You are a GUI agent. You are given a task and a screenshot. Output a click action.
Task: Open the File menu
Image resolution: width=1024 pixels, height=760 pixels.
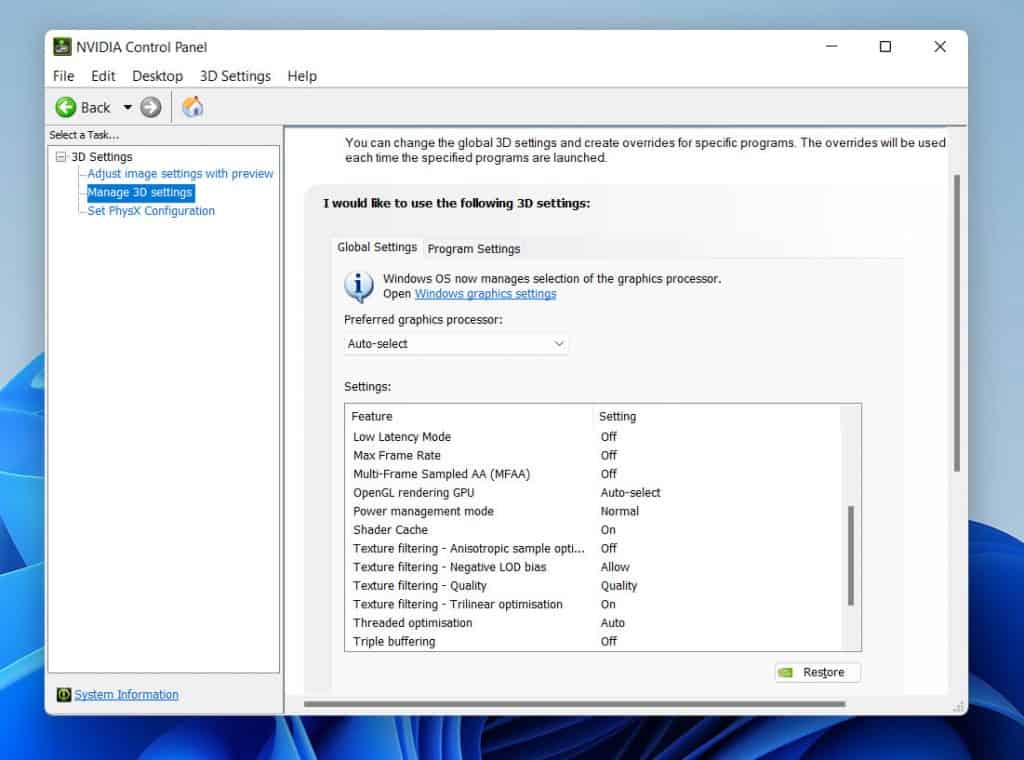(63, 76)
